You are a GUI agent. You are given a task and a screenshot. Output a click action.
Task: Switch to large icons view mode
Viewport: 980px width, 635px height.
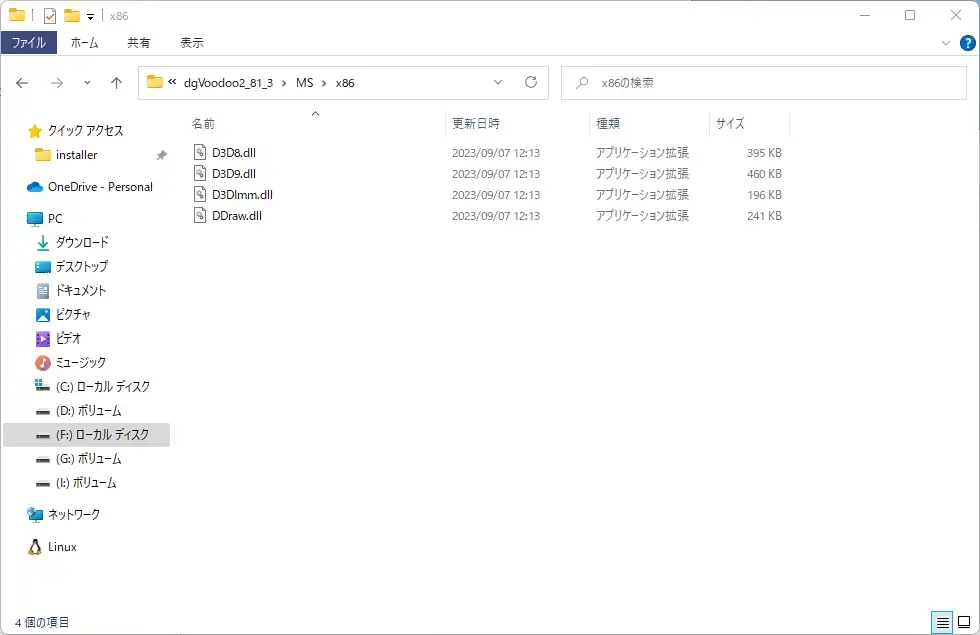(963, 622)
